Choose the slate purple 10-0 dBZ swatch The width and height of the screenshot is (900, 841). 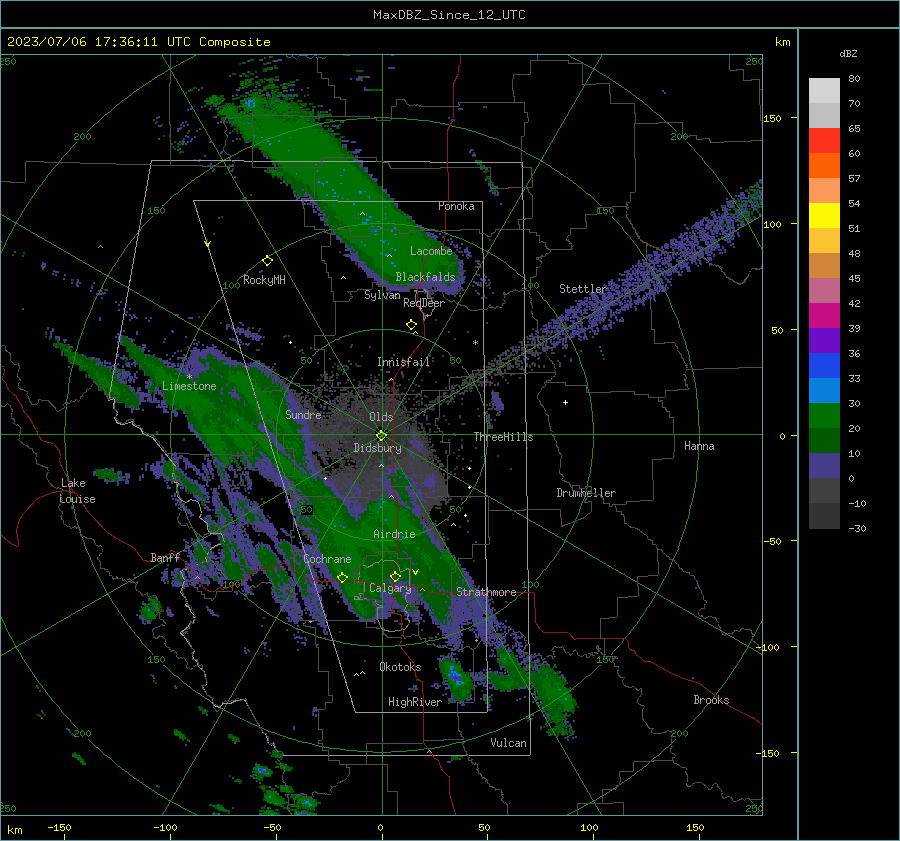click(824, 466)
